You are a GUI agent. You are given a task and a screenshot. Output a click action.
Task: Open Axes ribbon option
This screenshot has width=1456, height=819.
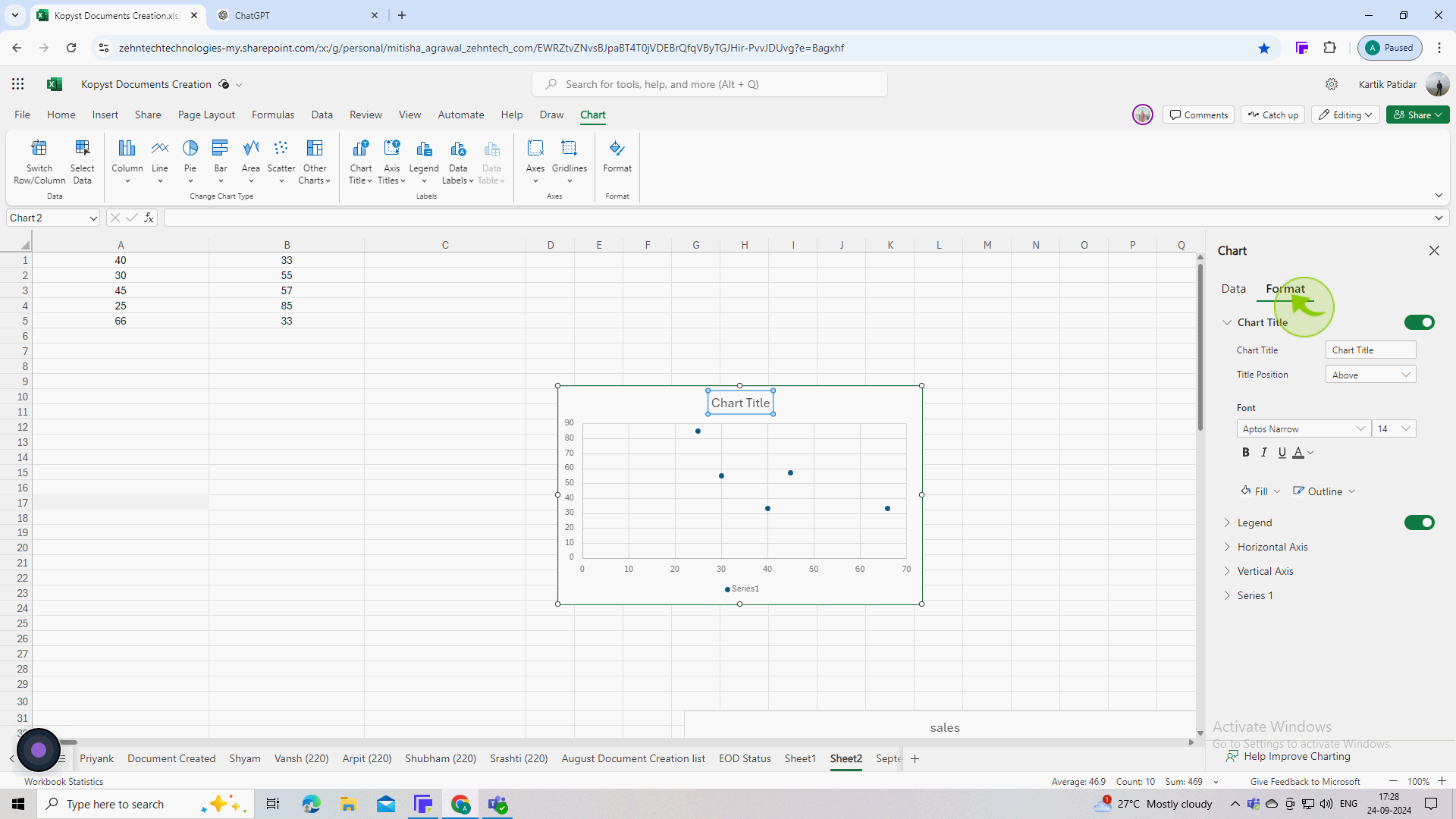click(535, 162)
